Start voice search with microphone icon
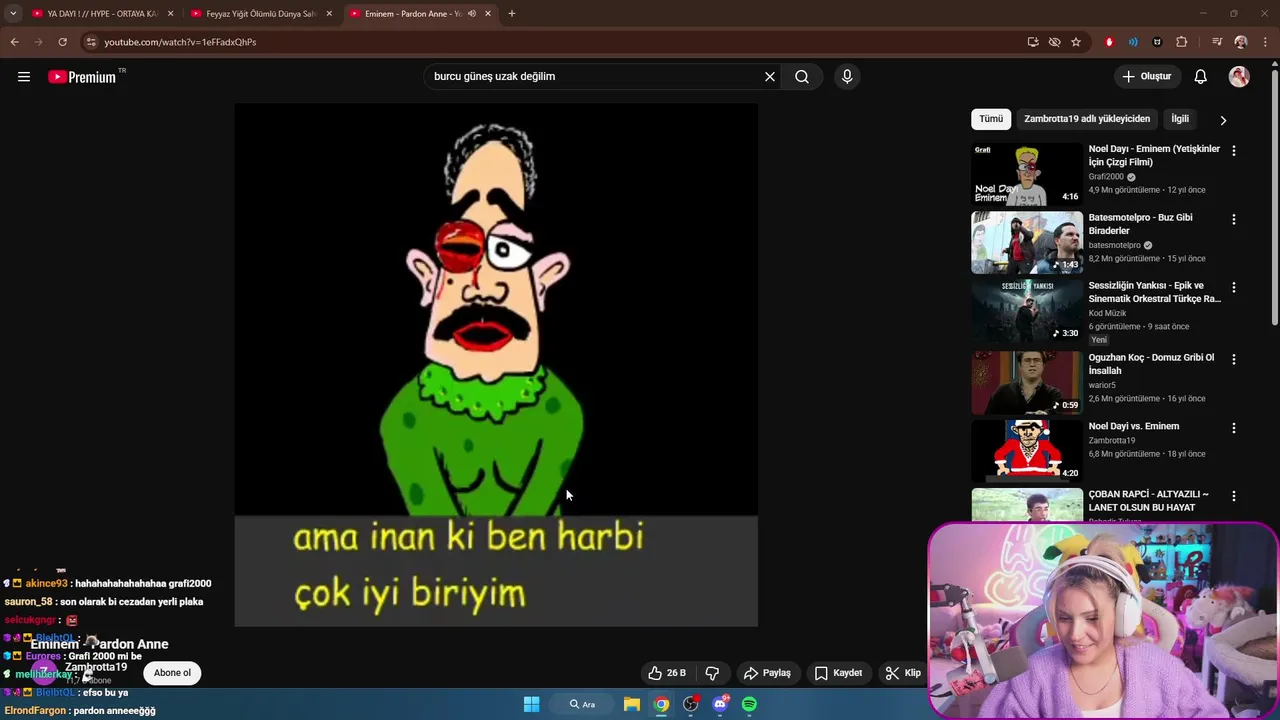 point(847,77)
